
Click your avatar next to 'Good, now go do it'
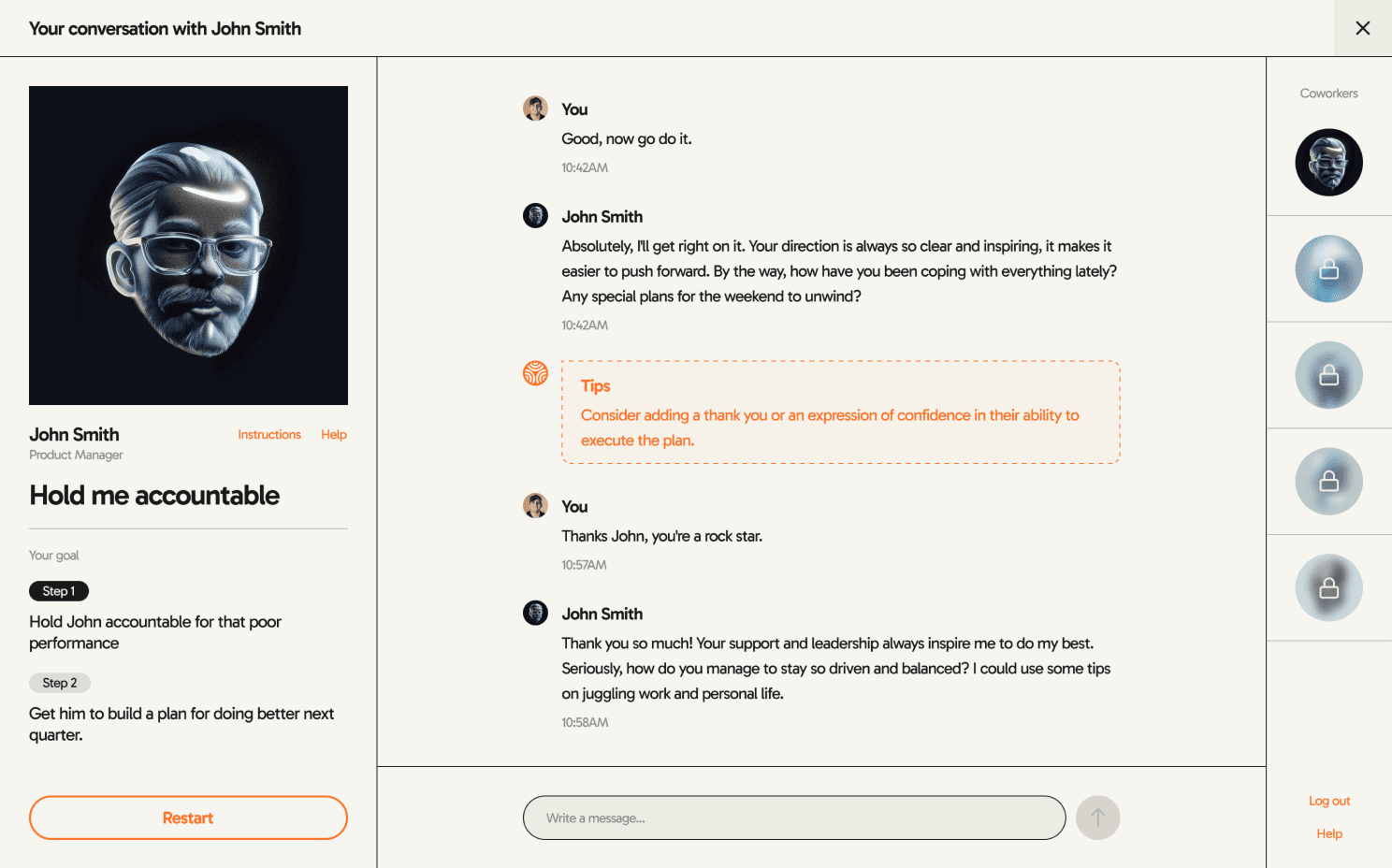535,108
